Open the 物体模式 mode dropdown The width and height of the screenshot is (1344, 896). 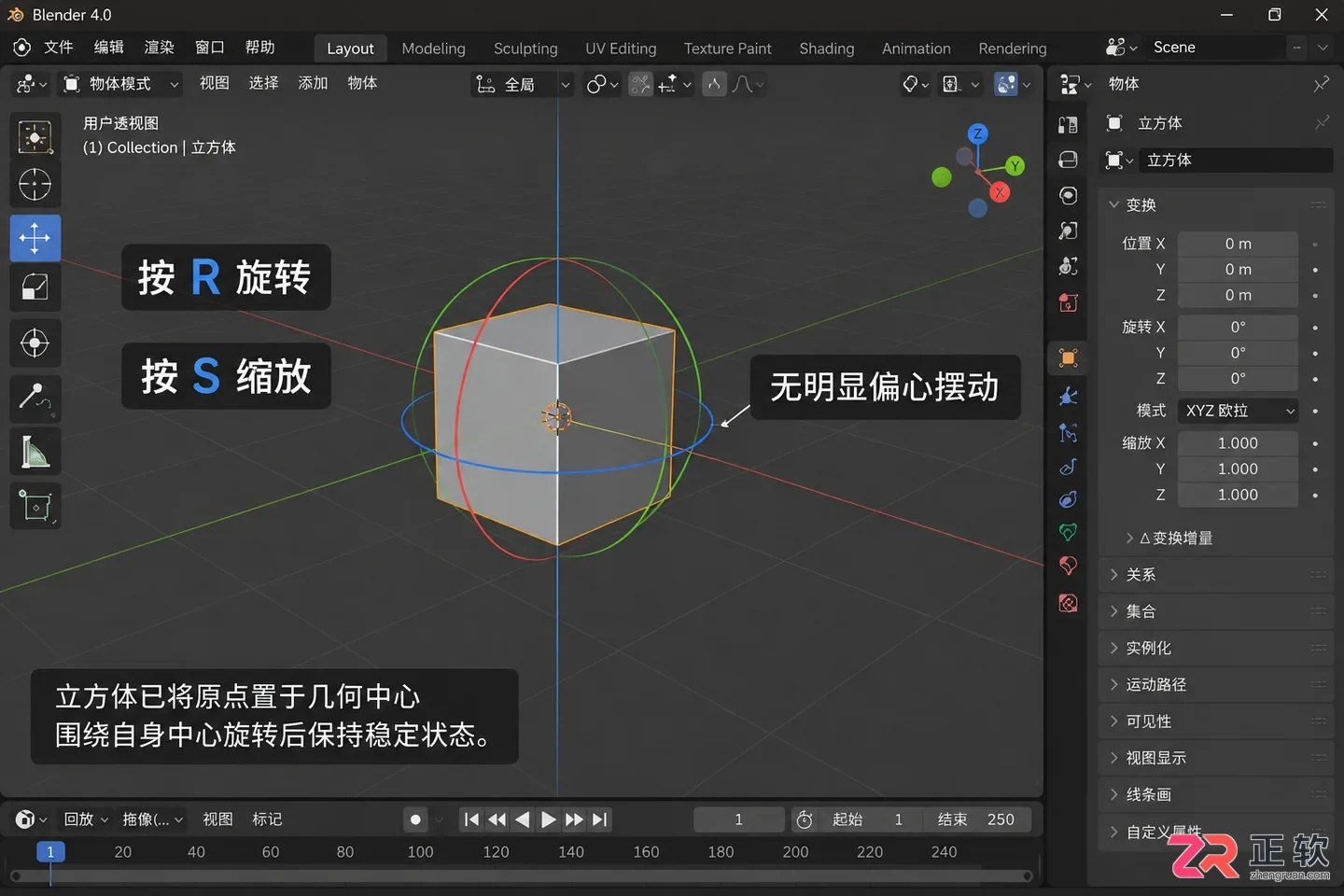[x=120, y=84]
